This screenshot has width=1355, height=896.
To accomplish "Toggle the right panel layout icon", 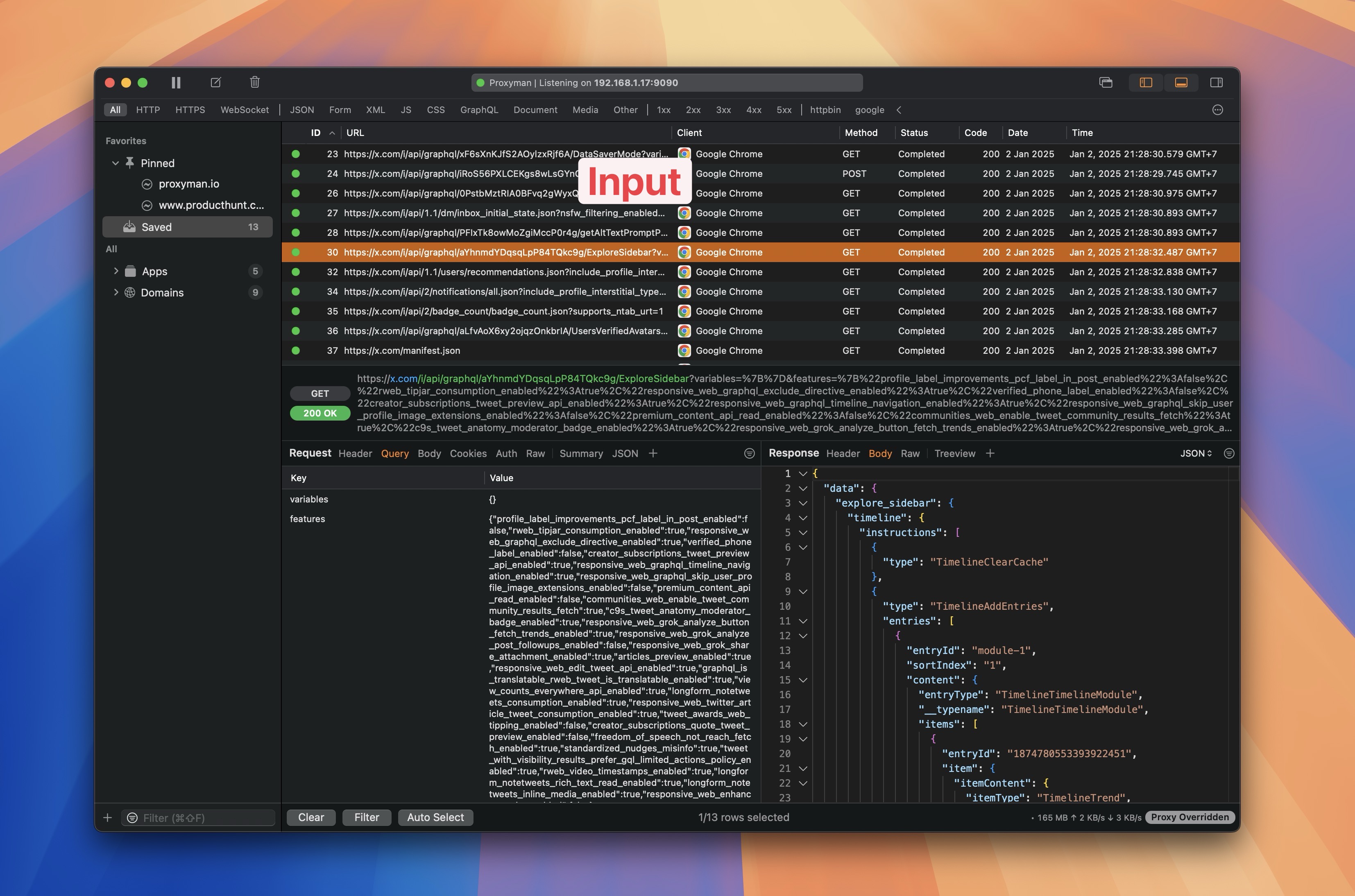I will pyautogui.click(x=1217, y=83).
